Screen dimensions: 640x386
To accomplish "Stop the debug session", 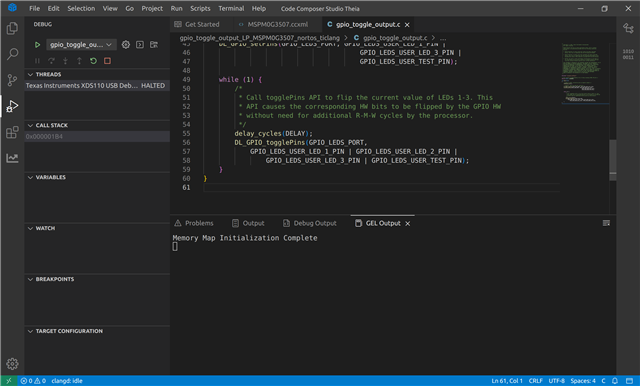I will pos(107,61).
